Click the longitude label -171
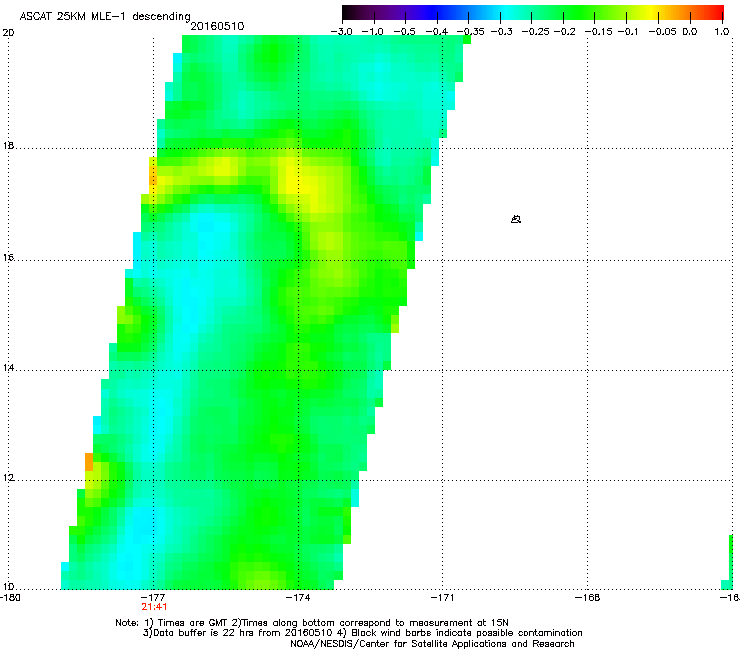Image resolution: width=740 pixels, height=650 pixels. click(443, 598)
